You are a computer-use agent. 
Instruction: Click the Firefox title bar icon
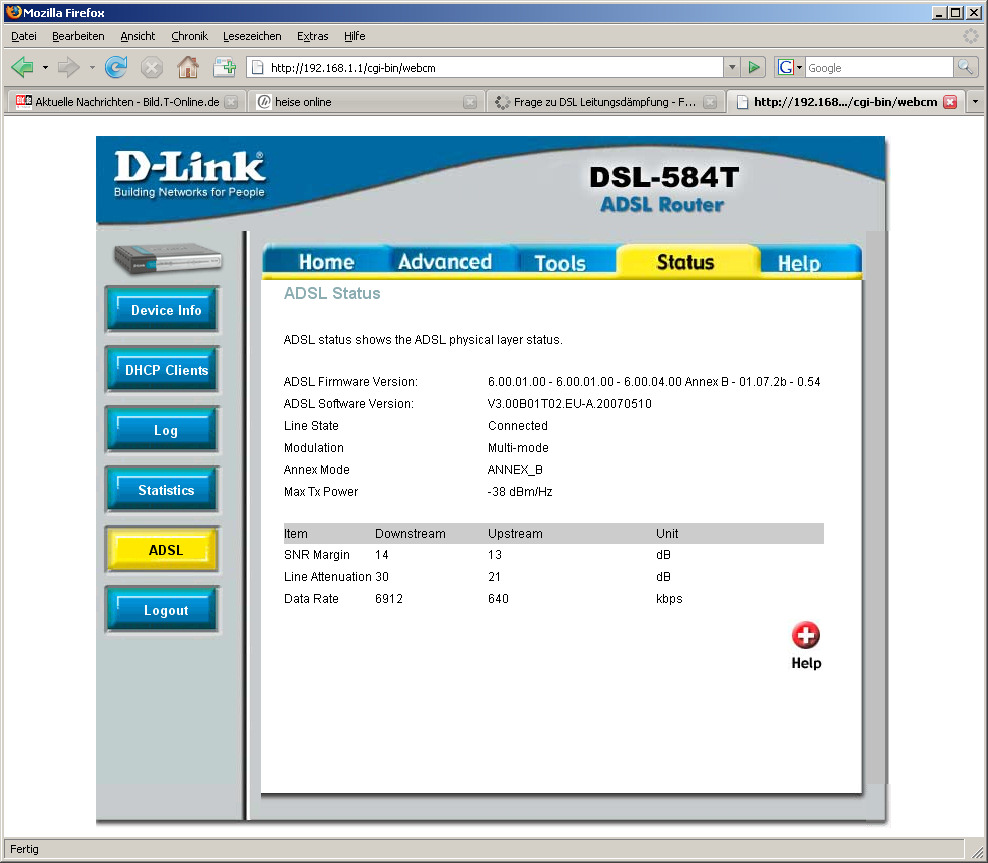pos(13,12)
